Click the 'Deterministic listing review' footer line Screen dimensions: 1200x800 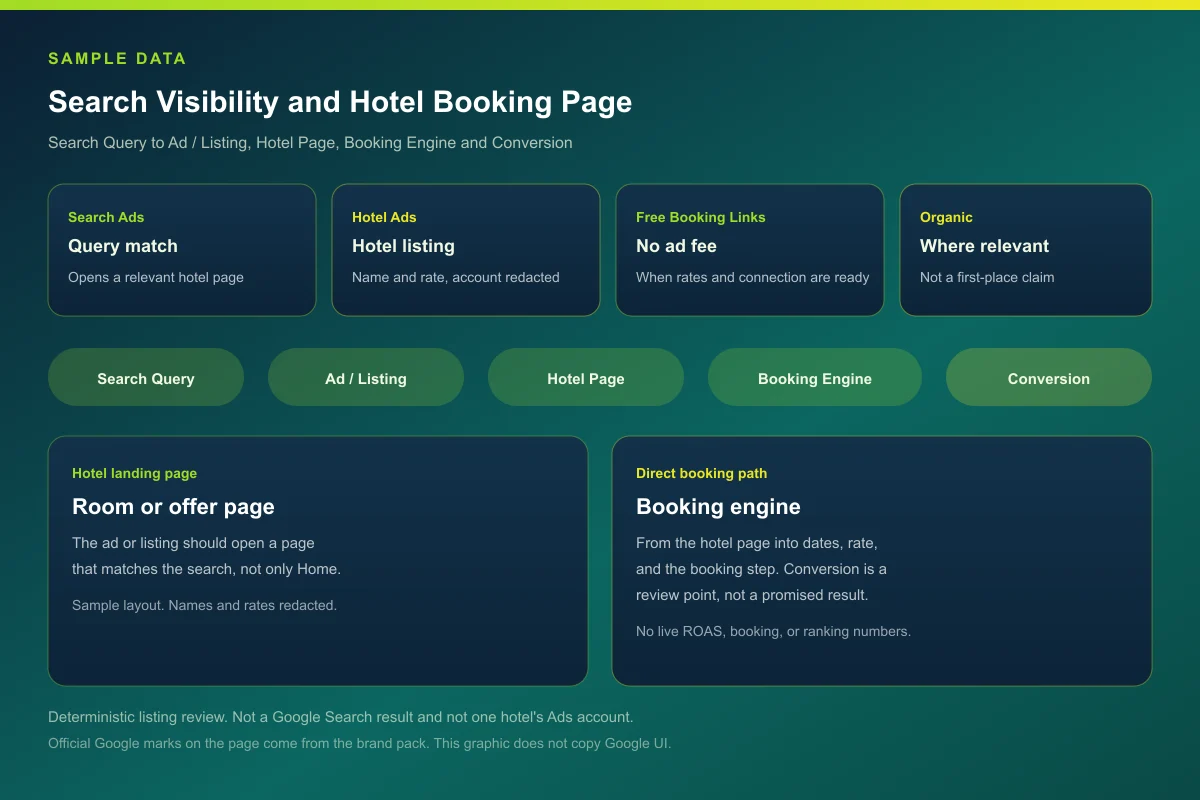(340, 717)
